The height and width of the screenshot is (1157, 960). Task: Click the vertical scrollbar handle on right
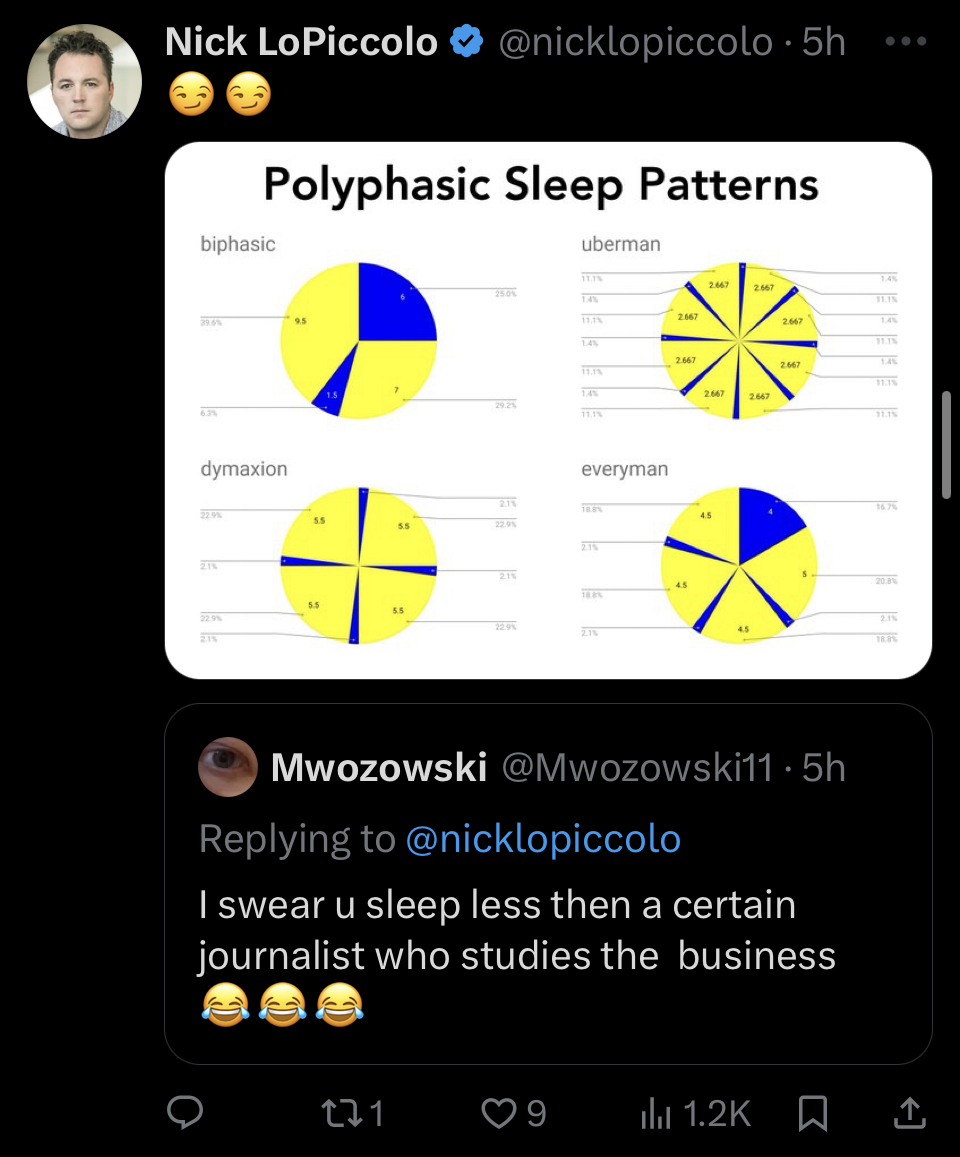(947, 446)
